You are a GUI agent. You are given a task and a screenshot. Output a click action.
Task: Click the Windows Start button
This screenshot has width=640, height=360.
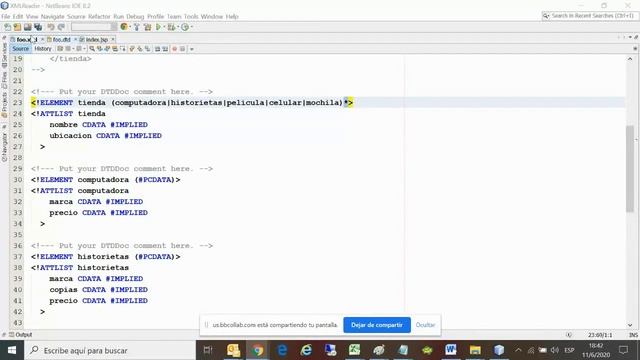point(12,350)
